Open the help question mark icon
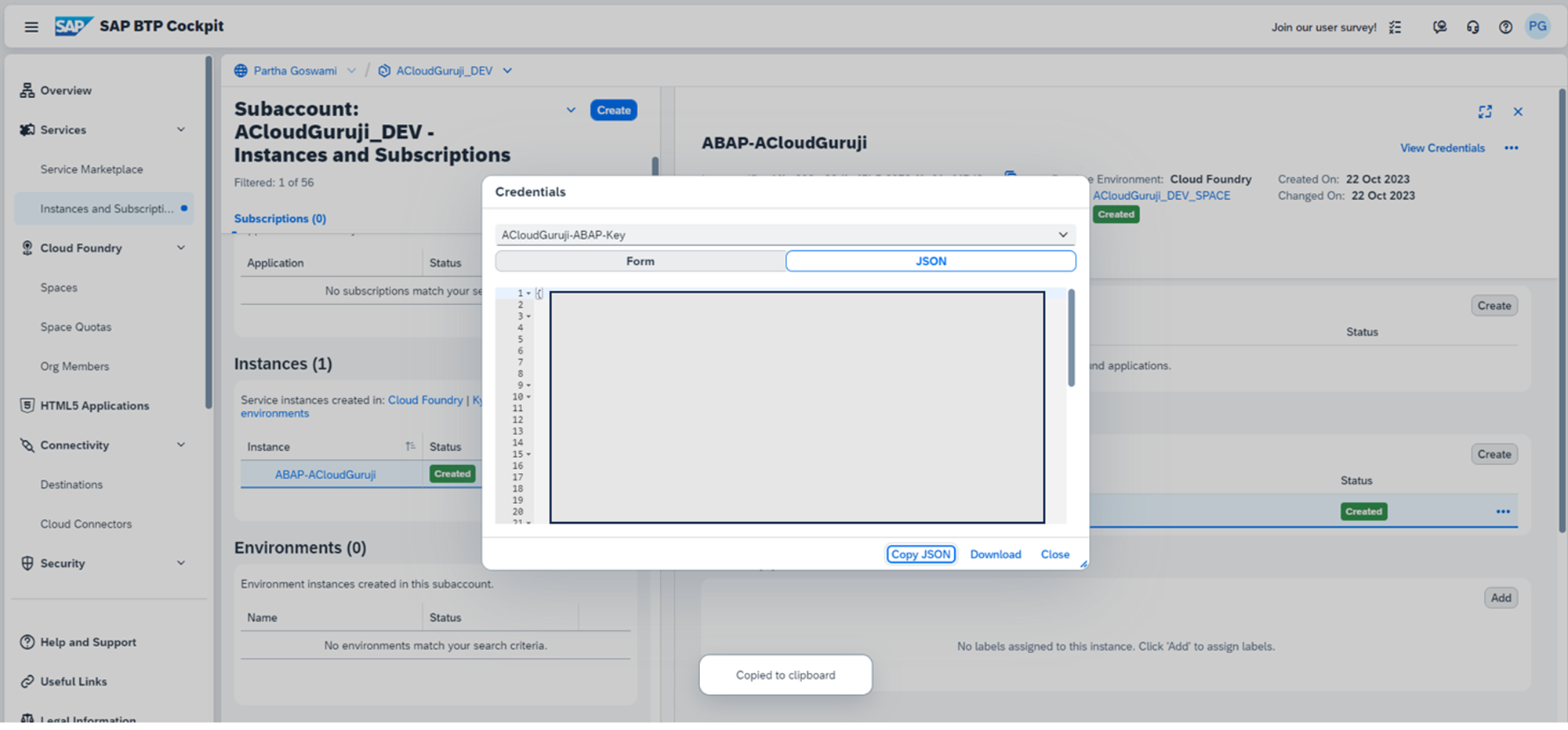The image size is (1568, 730). 1505,27
